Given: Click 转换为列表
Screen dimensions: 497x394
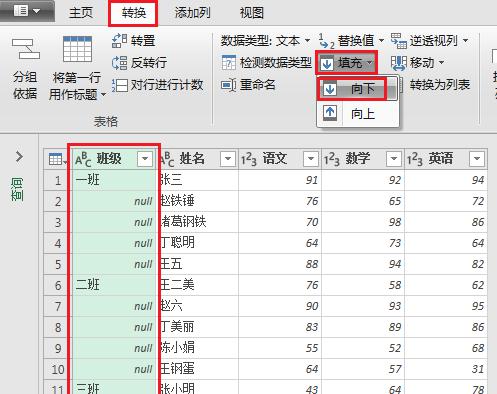Looking at the screenshot, I should [439, 85].
